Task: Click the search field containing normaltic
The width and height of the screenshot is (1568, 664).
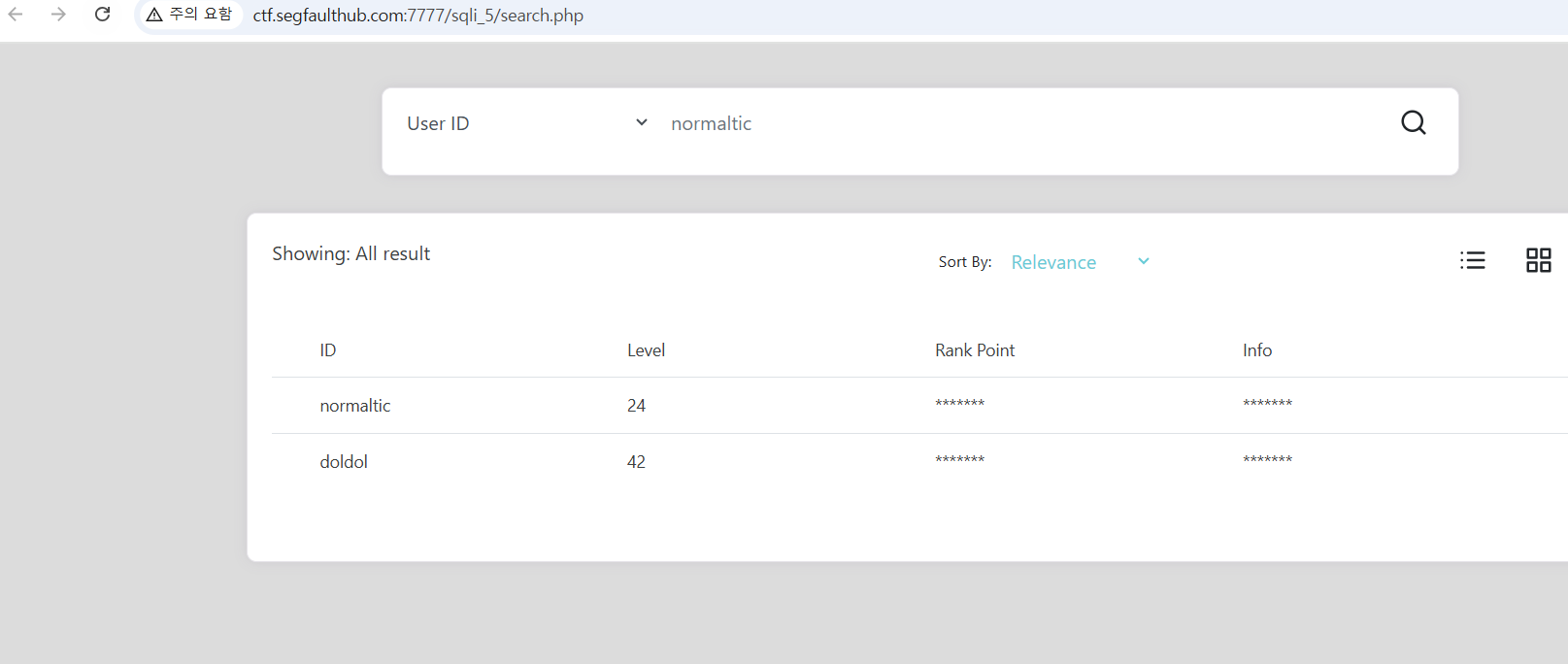Action: click(x=1019, y=123)
